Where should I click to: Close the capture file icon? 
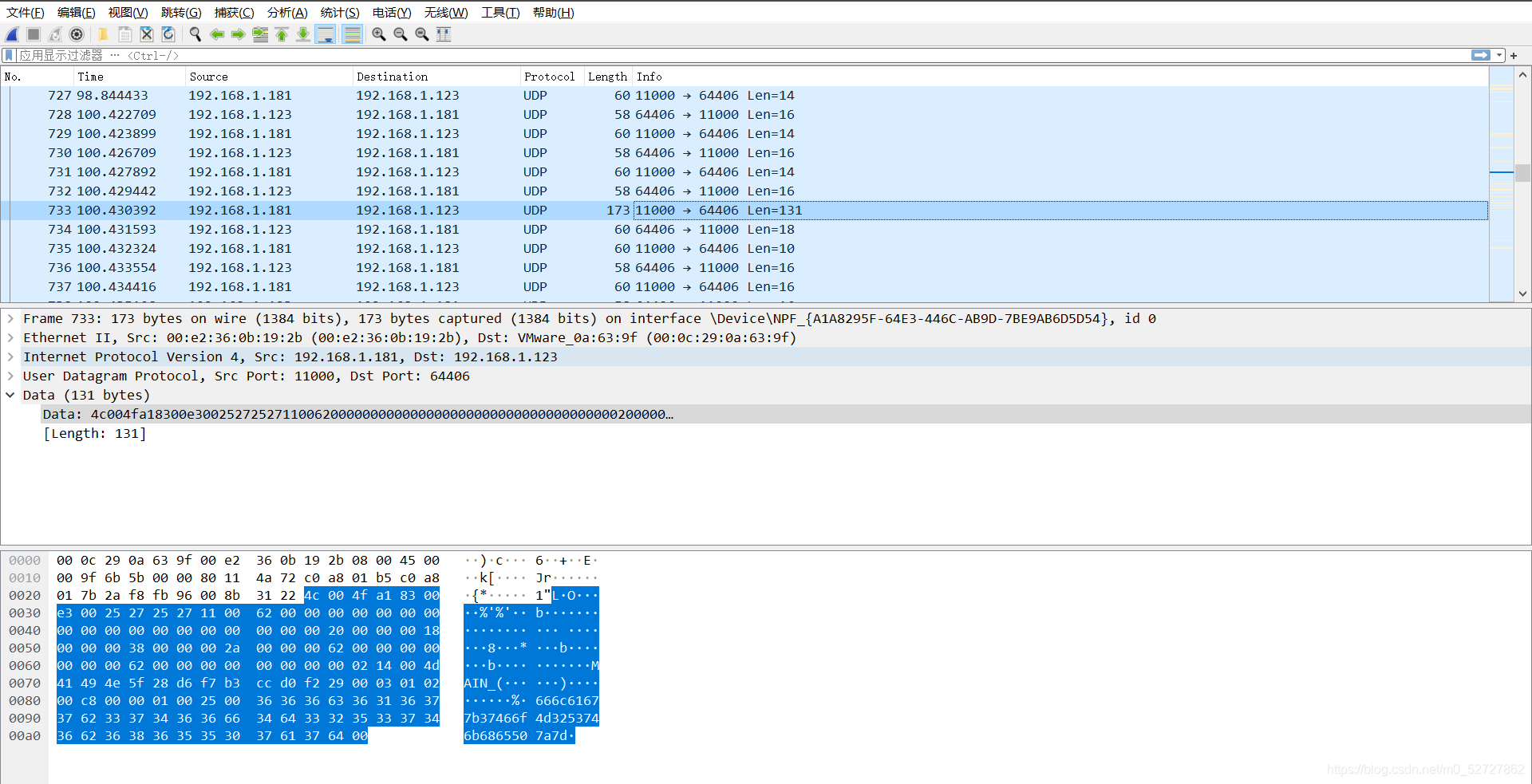click(146, 34)
